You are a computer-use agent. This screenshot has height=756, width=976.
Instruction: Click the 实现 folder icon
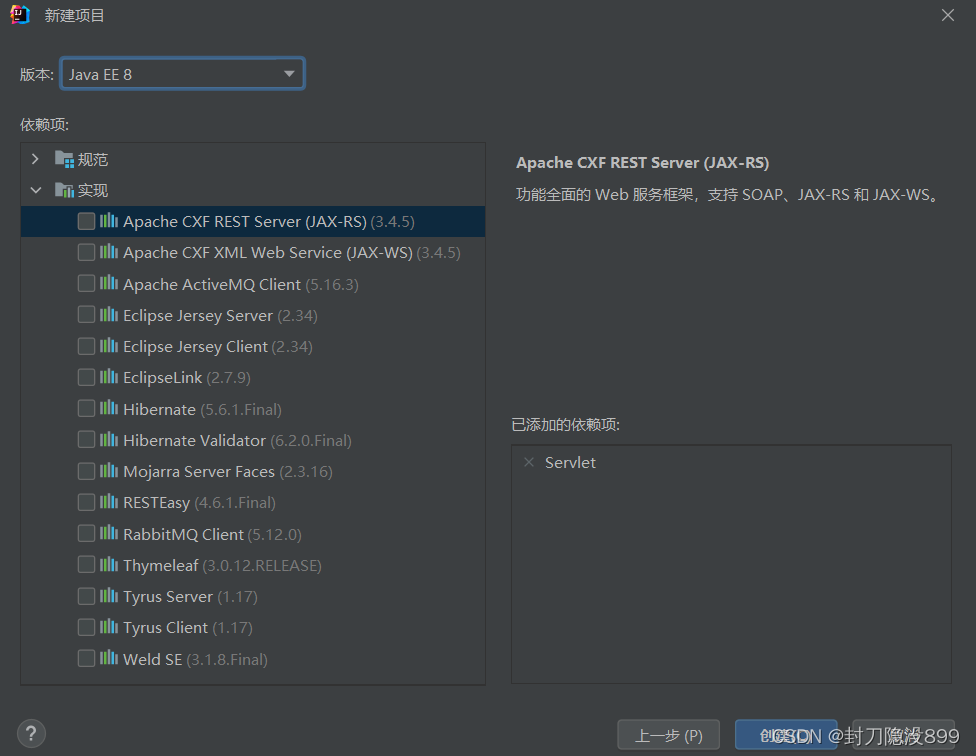pos(64,190)
